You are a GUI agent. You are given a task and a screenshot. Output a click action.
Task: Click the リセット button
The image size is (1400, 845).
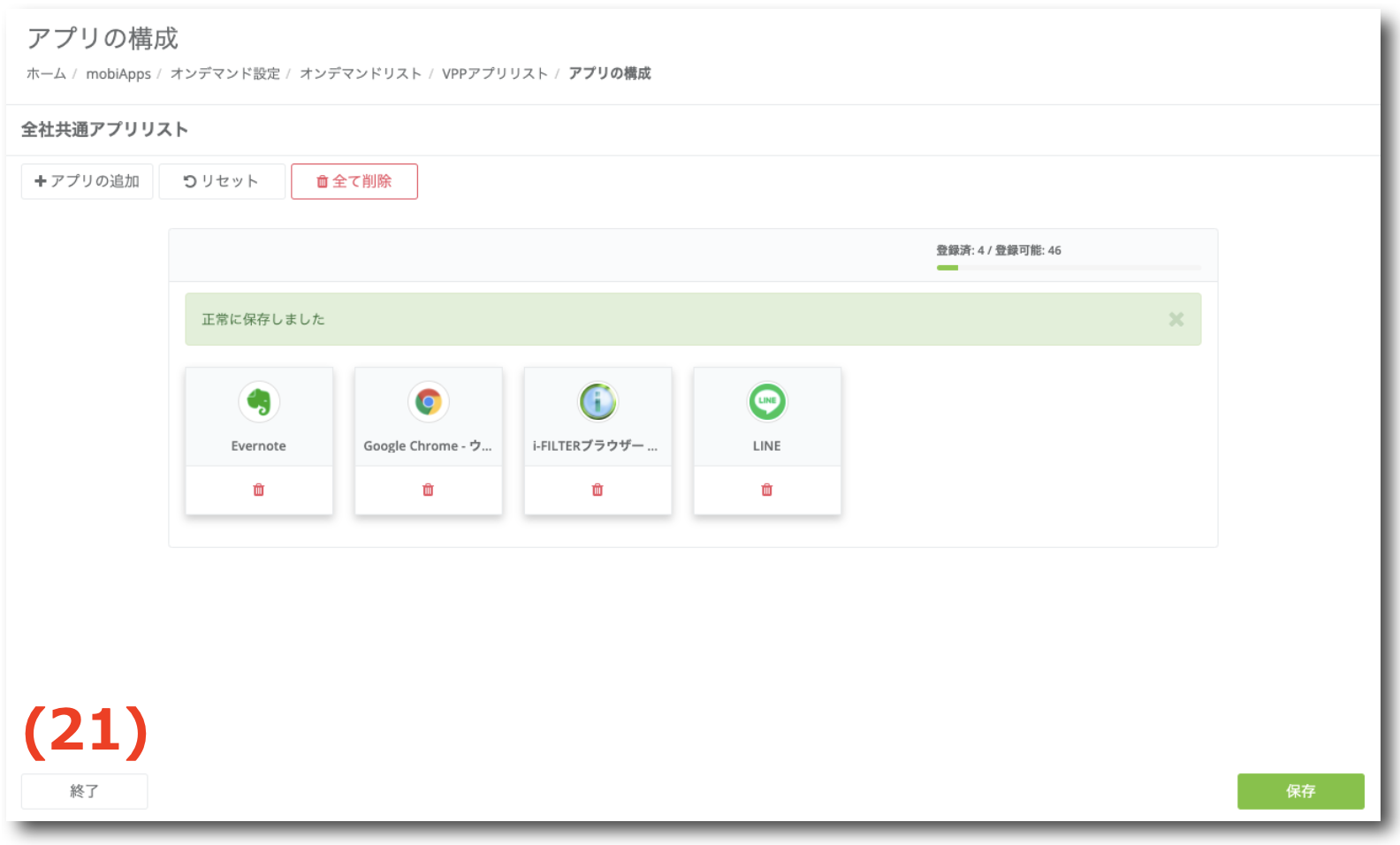[222, 181]
